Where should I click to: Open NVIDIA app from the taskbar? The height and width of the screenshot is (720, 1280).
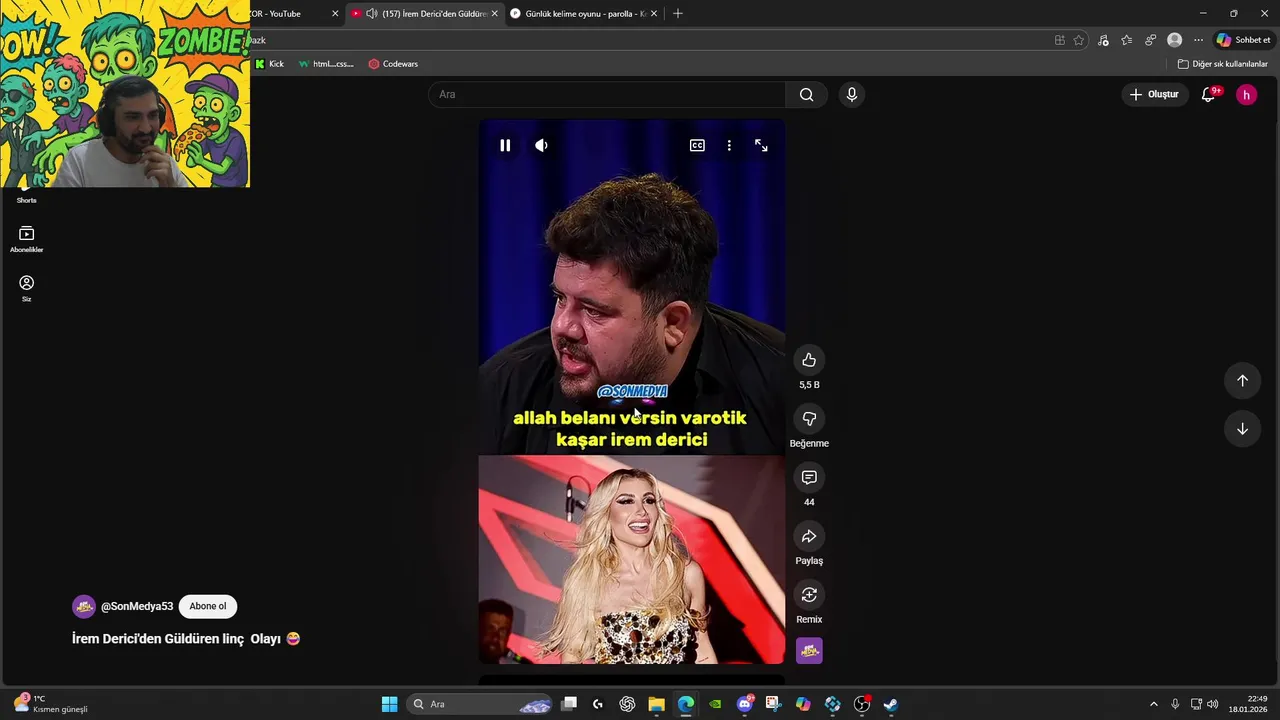pyautogui.click(x=715, y=704)
